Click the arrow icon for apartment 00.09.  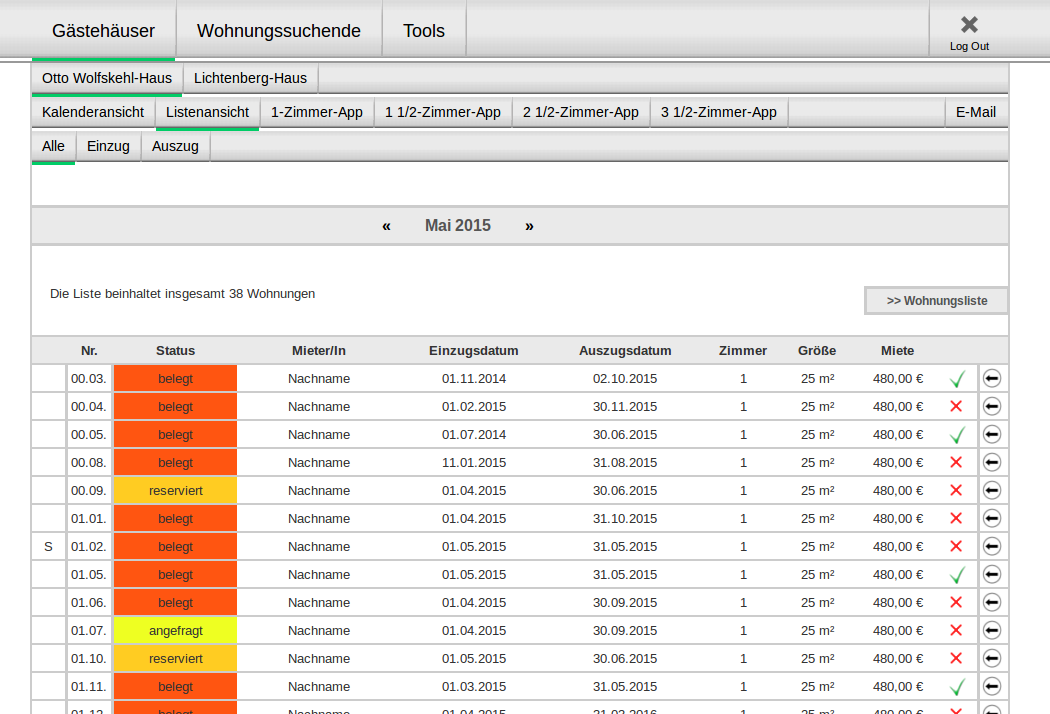[x=992, y=490]
